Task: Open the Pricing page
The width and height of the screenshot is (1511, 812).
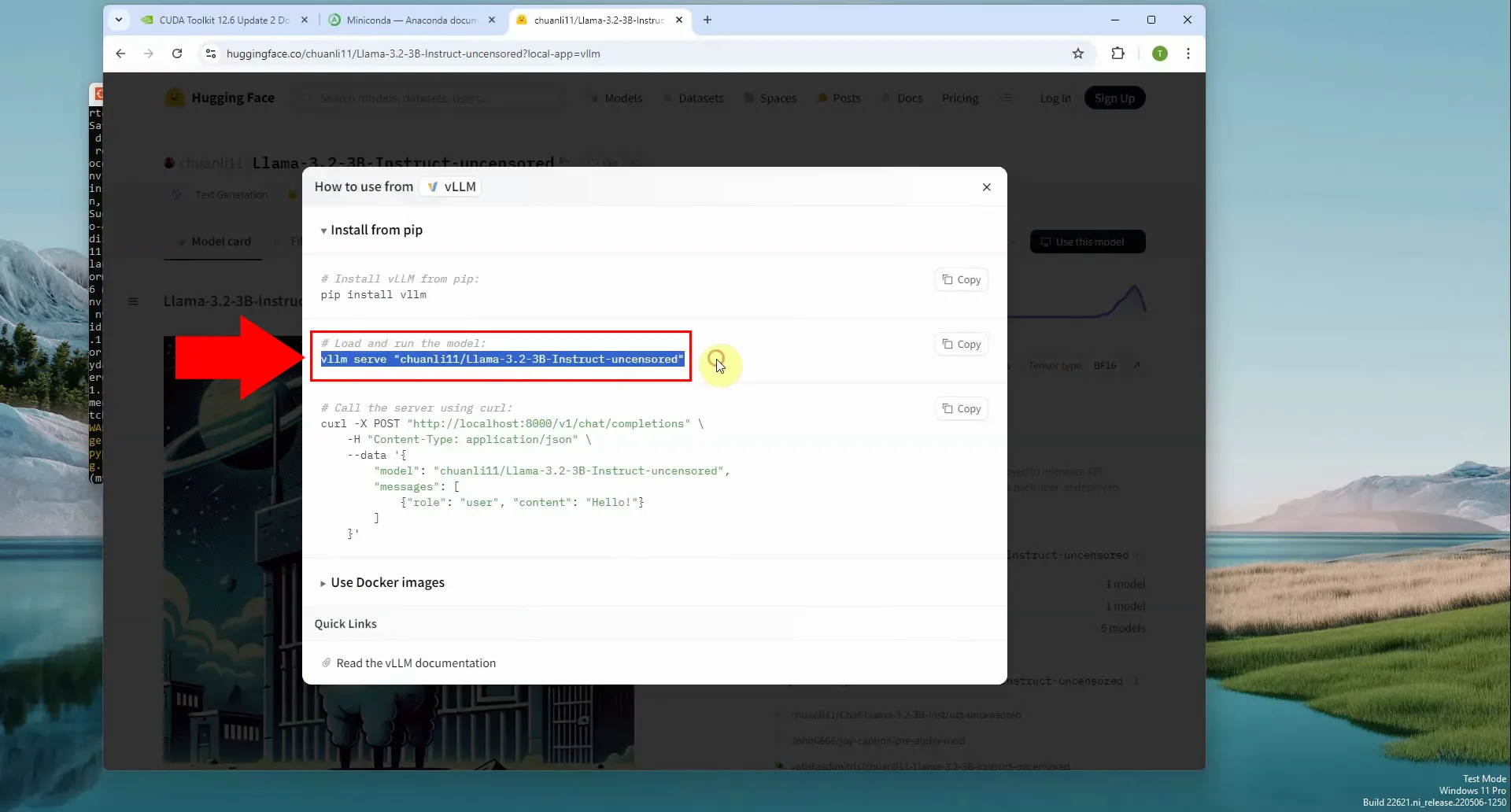Action: (x=960, y=98)
